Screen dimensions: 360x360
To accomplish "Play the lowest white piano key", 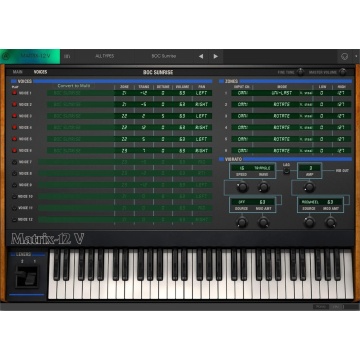I will point(53,274).
